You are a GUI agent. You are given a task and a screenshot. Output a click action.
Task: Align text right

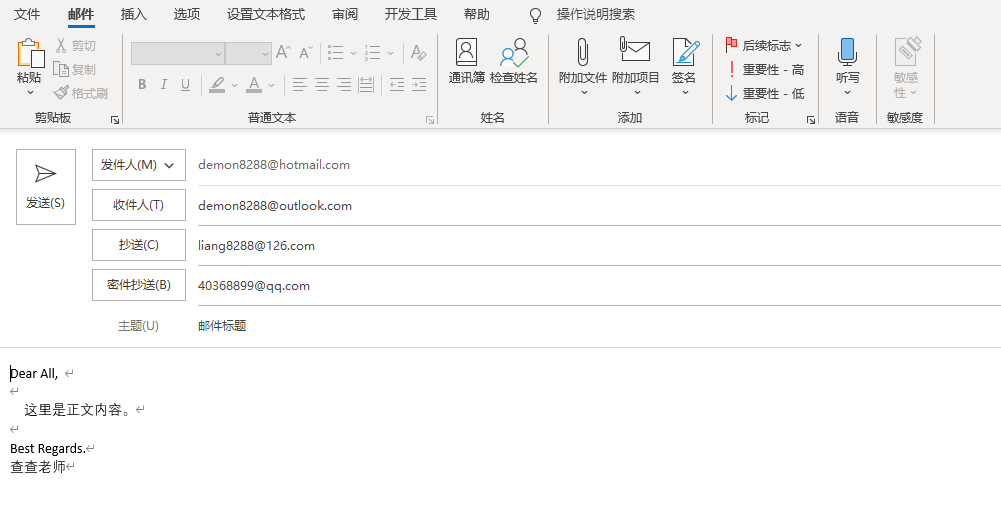[344, 84]
